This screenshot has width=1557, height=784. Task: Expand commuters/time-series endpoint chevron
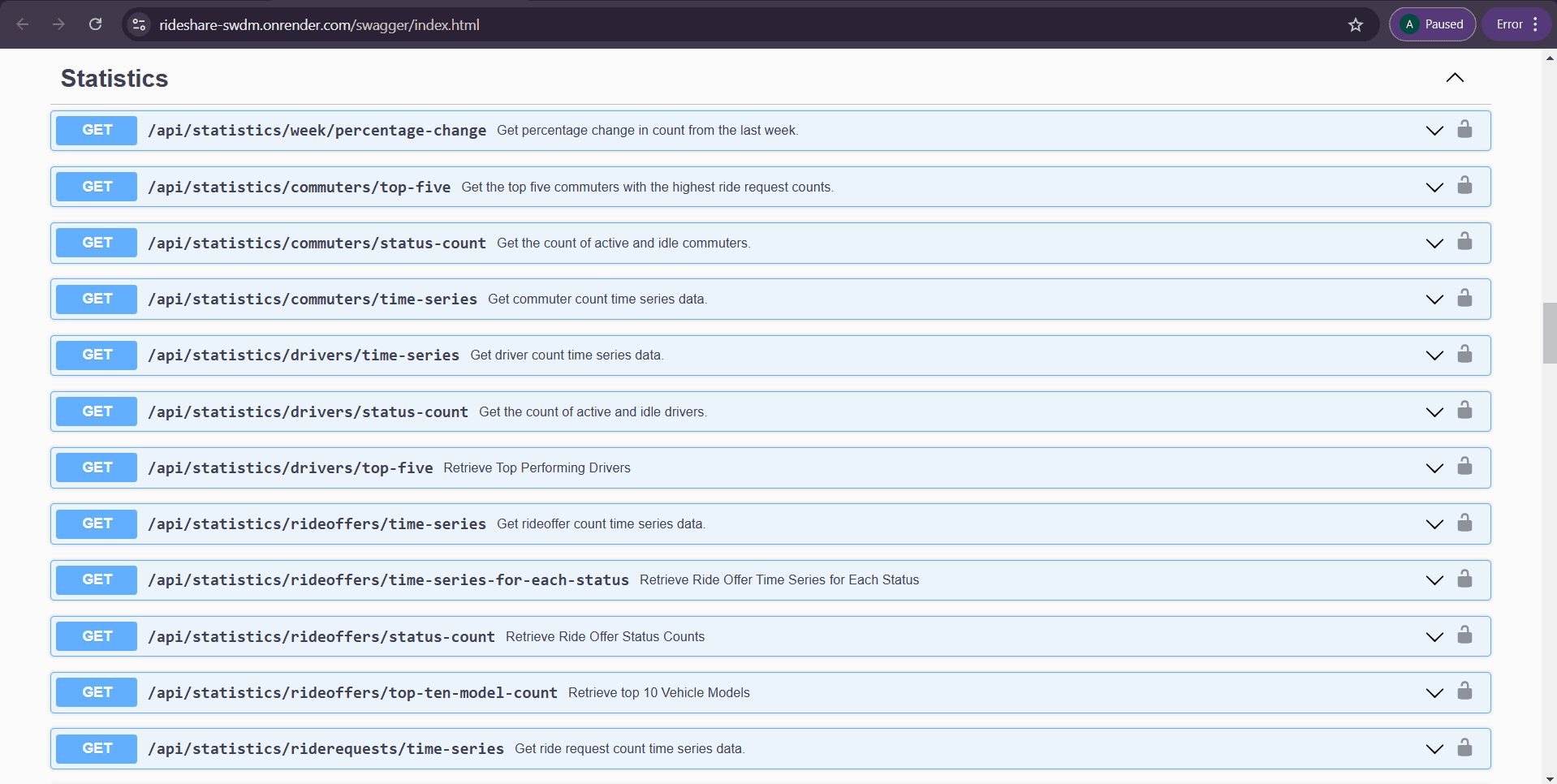click(x=1434, y=299)
